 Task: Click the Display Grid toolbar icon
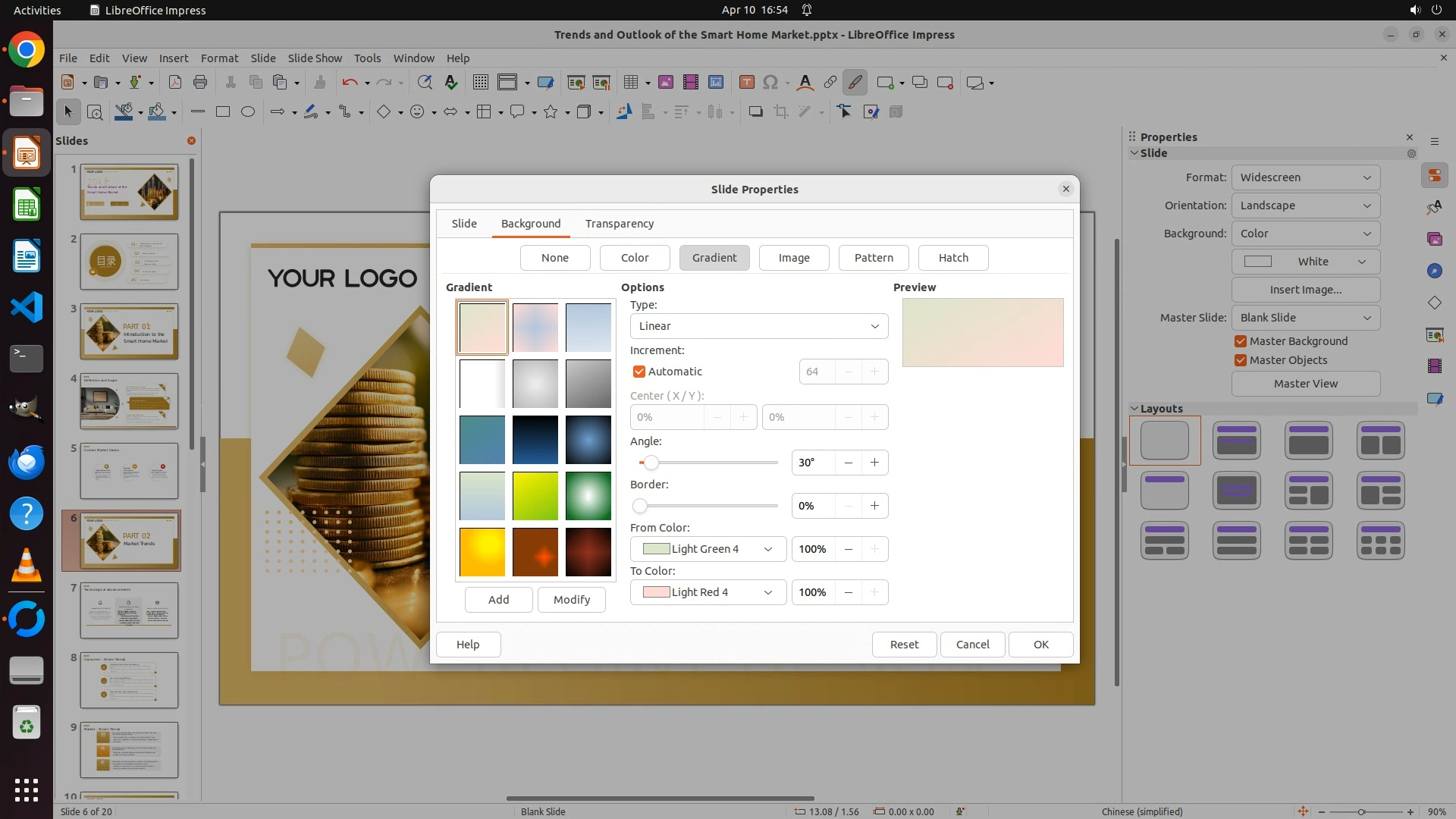point(480,83)
